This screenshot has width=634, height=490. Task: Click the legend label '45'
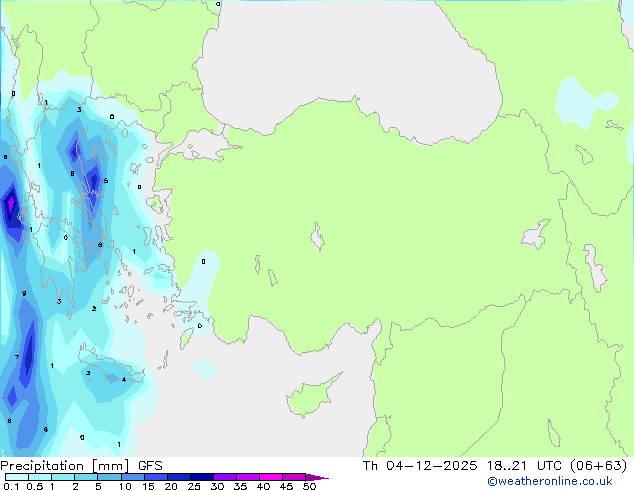tap(286, 486)
